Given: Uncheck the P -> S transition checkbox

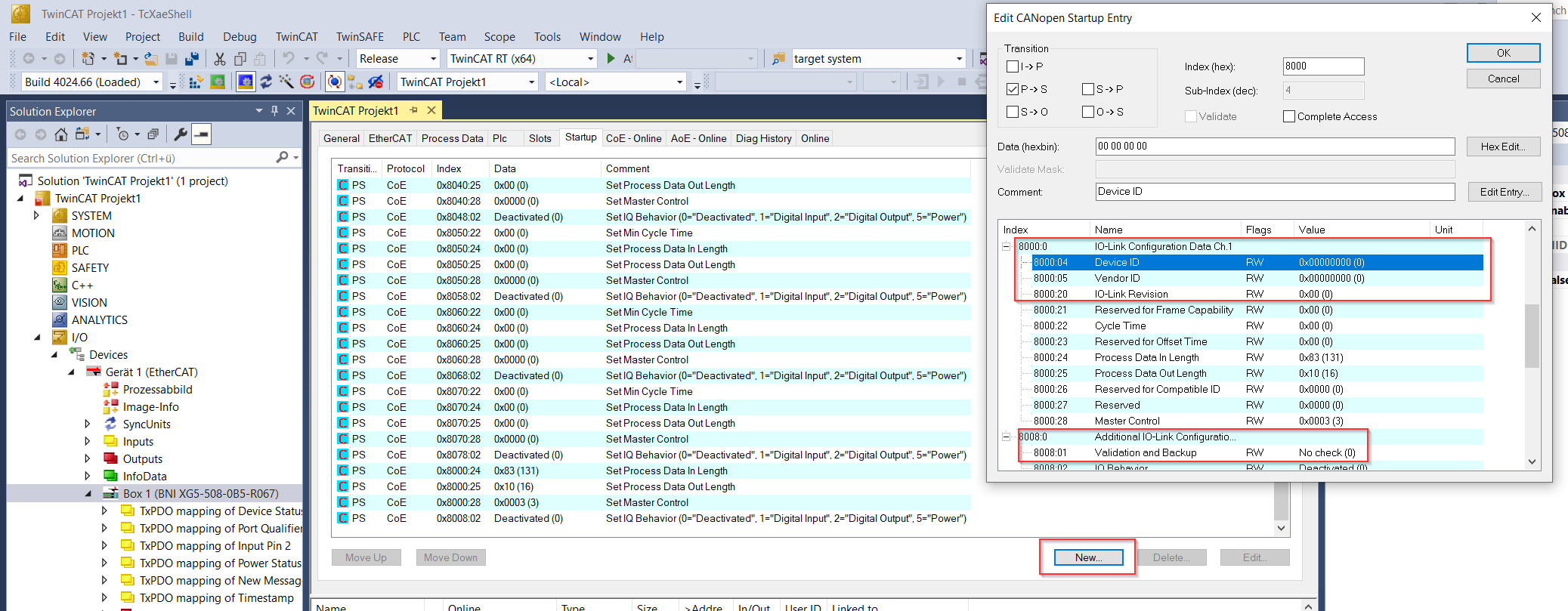Looking at the screenshot, I should [x=1013, y=89].
